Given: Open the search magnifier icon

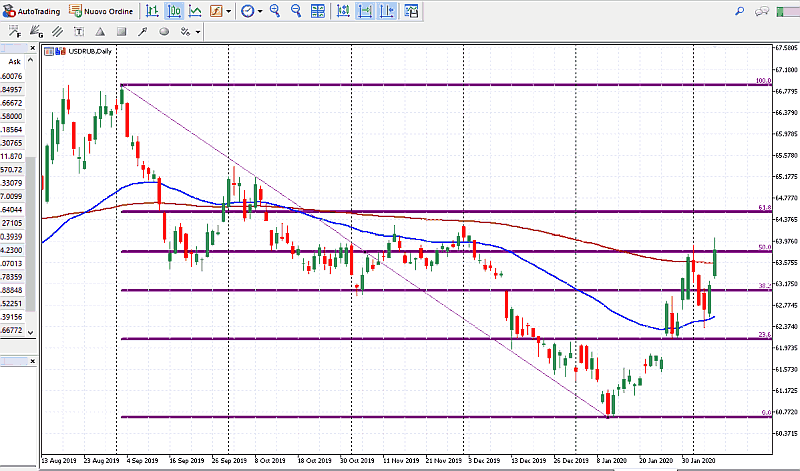Looking at the screenshot, I should click(x=739, y=11).
